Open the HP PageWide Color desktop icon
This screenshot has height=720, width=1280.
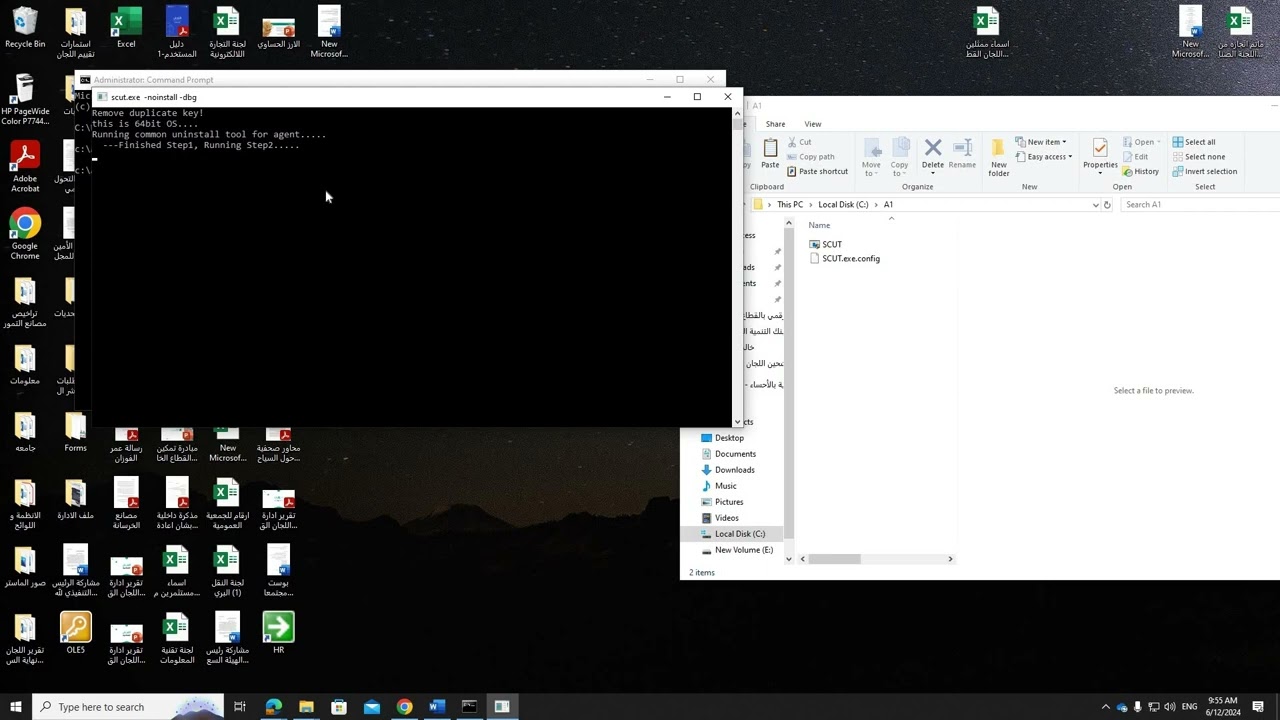coord(25,100)
